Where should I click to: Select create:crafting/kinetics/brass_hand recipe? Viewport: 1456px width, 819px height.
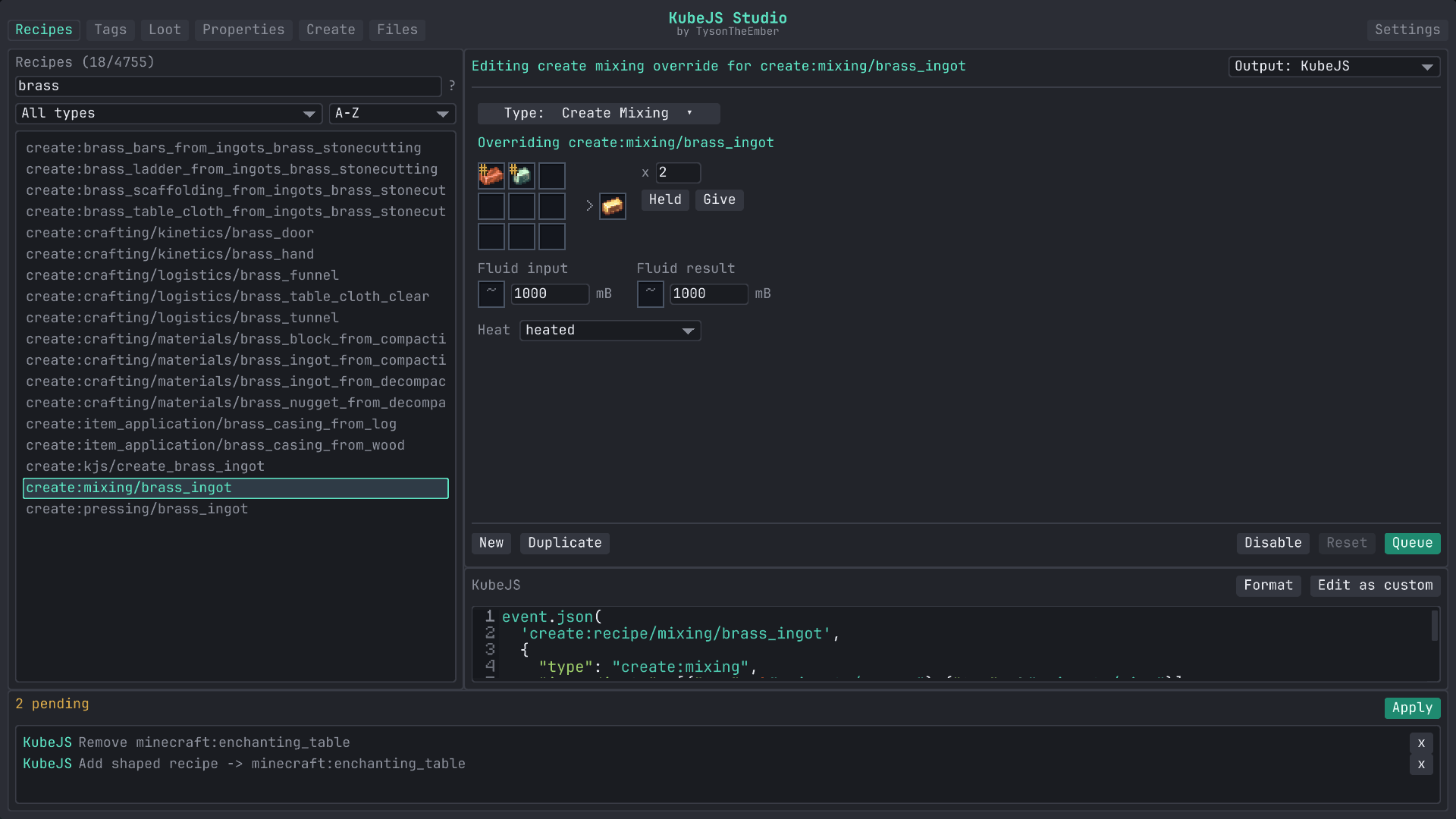236,255
